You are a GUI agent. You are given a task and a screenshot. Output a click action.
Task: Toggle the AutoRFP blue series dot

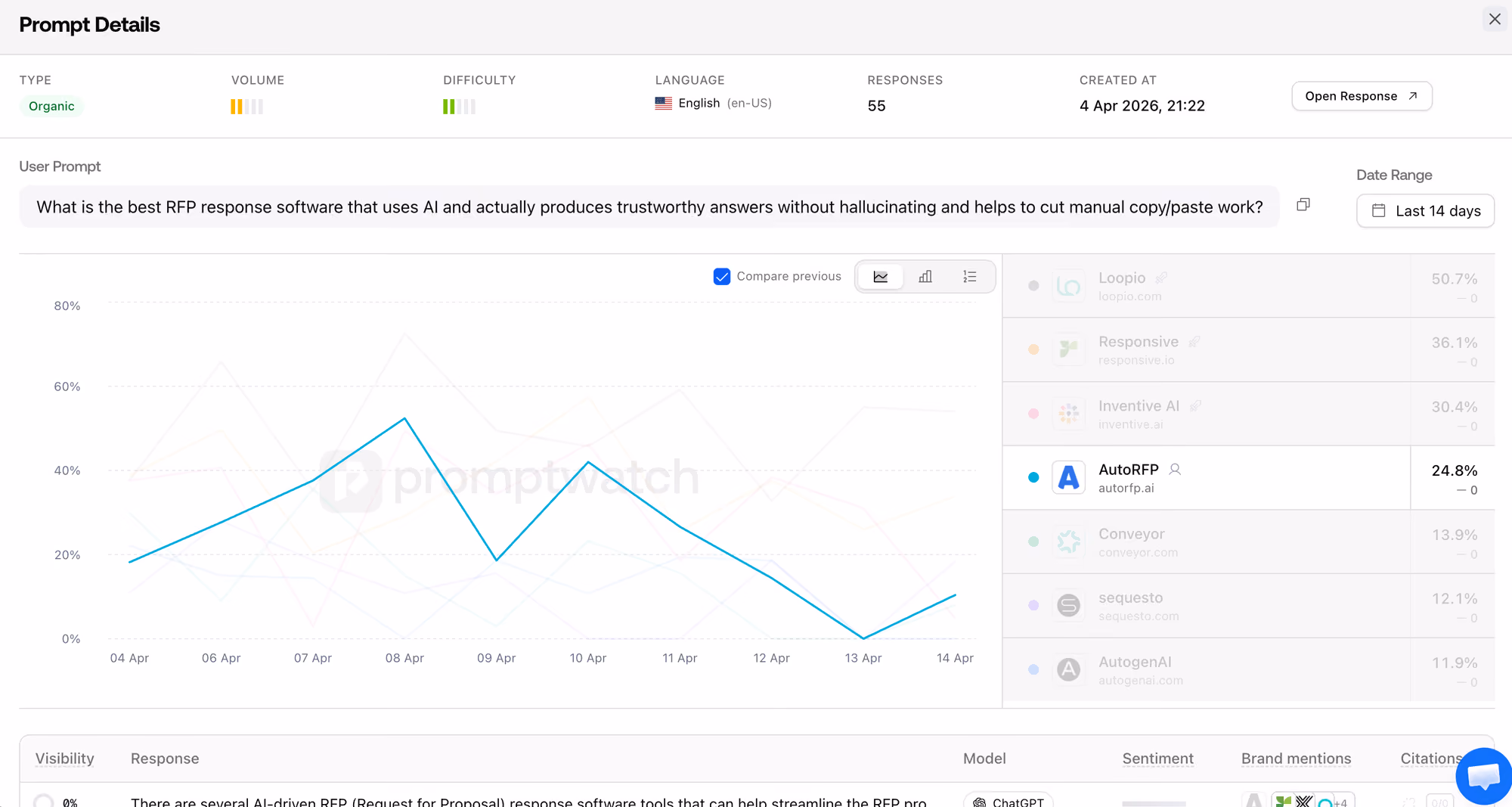[1033, 478]
